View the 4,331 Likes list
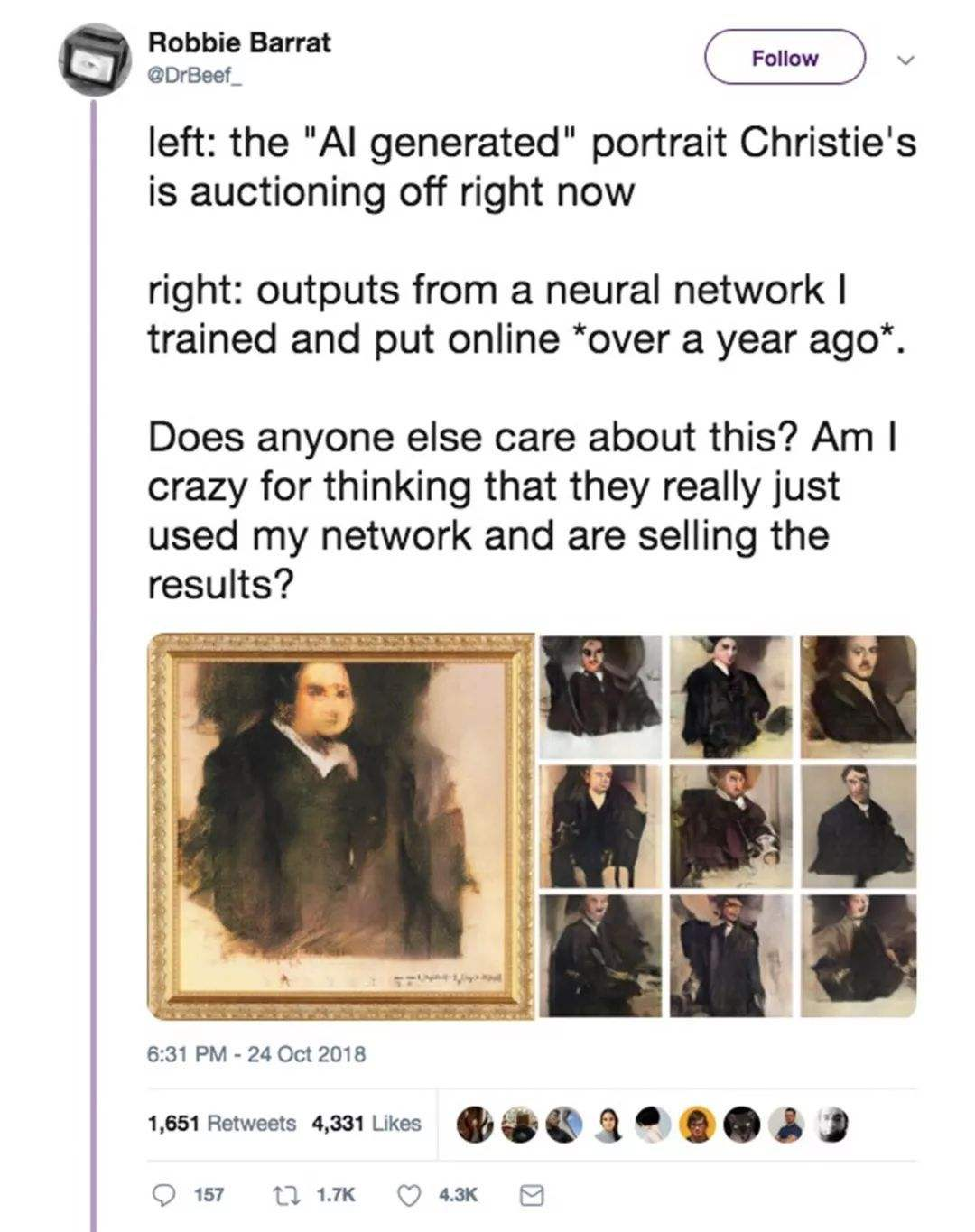The image size is (975, 1232). coord(366,1124)
